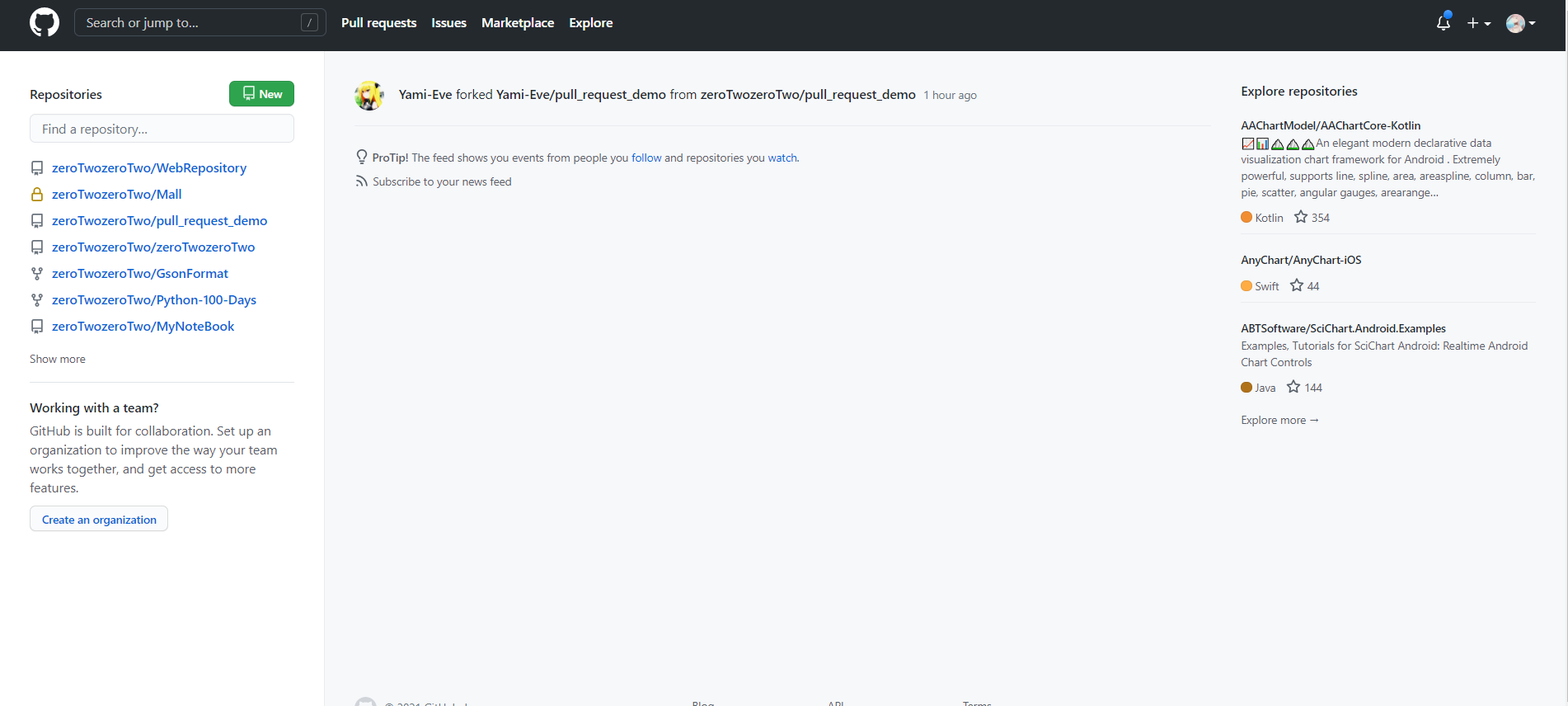
Task: Open the user avatar menu
Action: point(1520,23)
